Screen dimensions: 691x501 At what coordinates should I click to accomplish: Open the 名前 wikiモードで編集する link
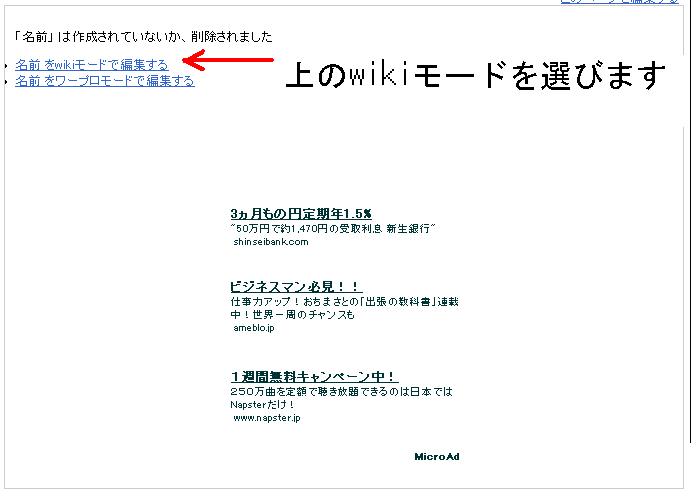[x=91, y=65]
